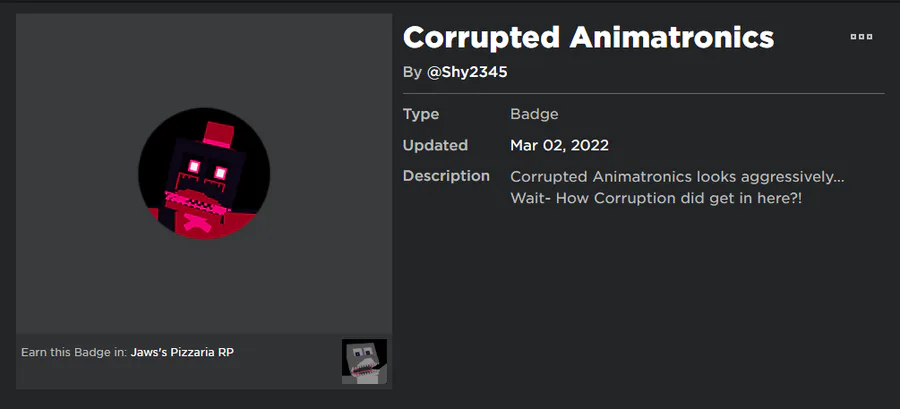The image size is (900, 409).
Task: Visit the @Shy2345 creator profile
Action: click(x=475, y=72)
